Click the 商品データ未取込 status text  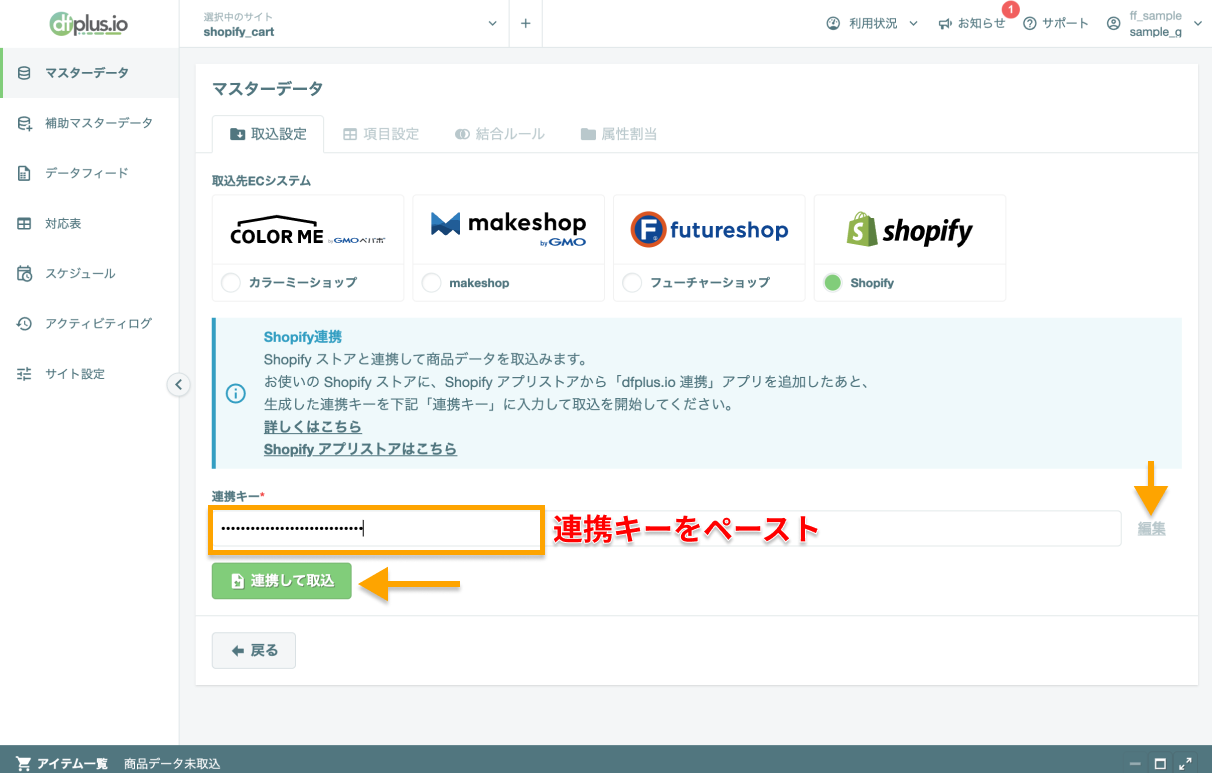(x=172, y=764)
